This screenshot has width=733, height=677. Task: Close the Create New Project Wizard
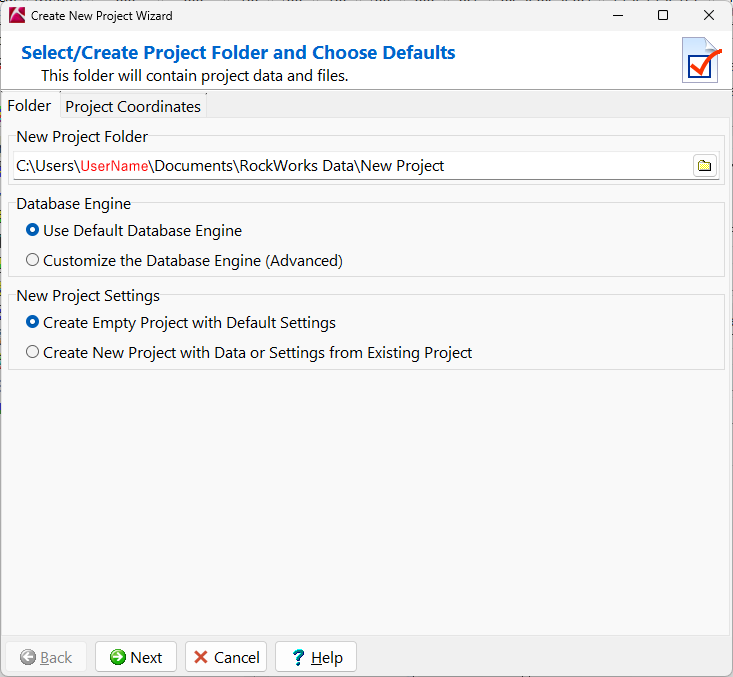pos(709,15)
